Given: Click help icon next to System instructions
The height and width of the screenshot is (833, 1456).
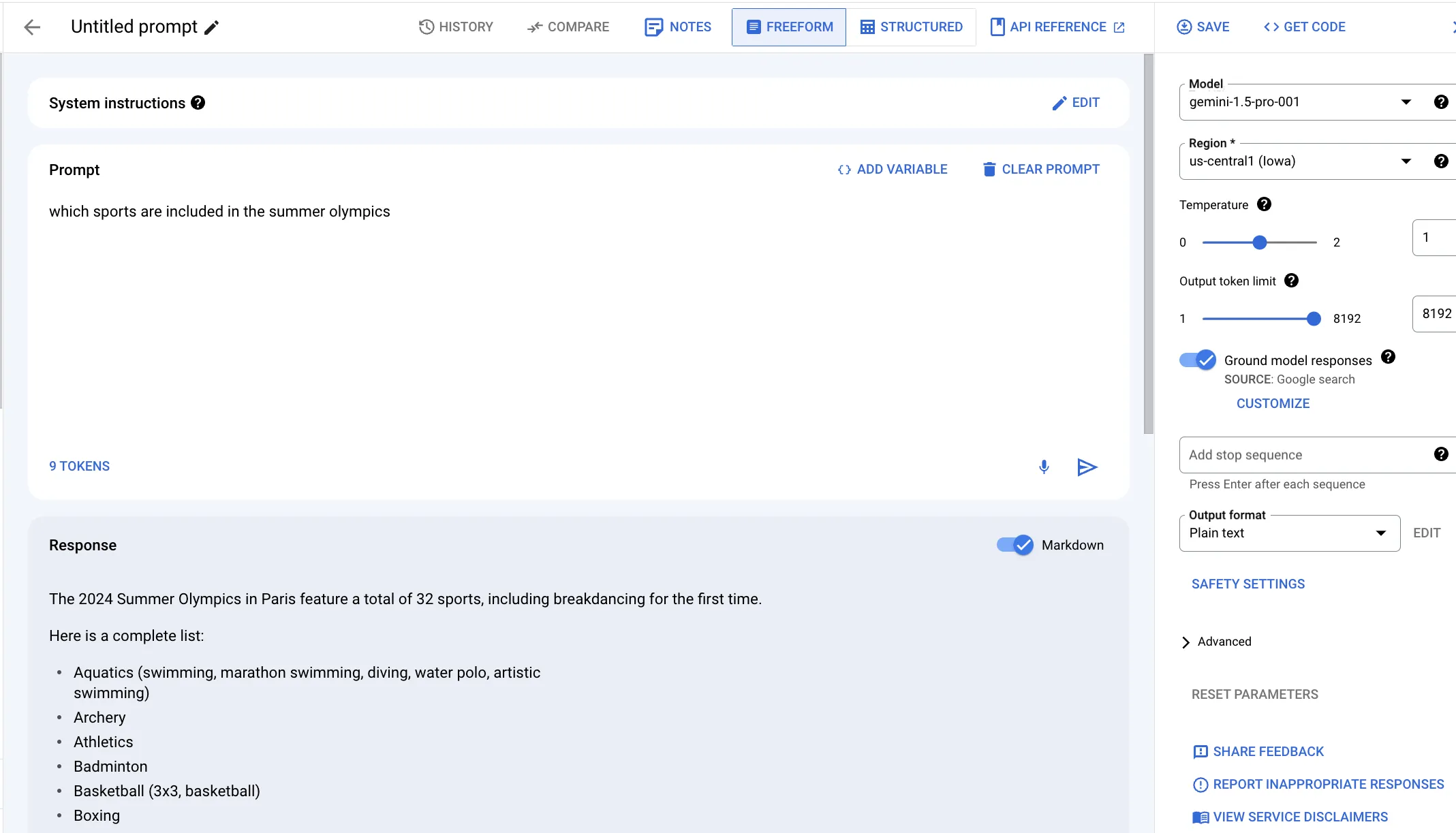Looking at the screenshot, I should (x=198, y=103).
